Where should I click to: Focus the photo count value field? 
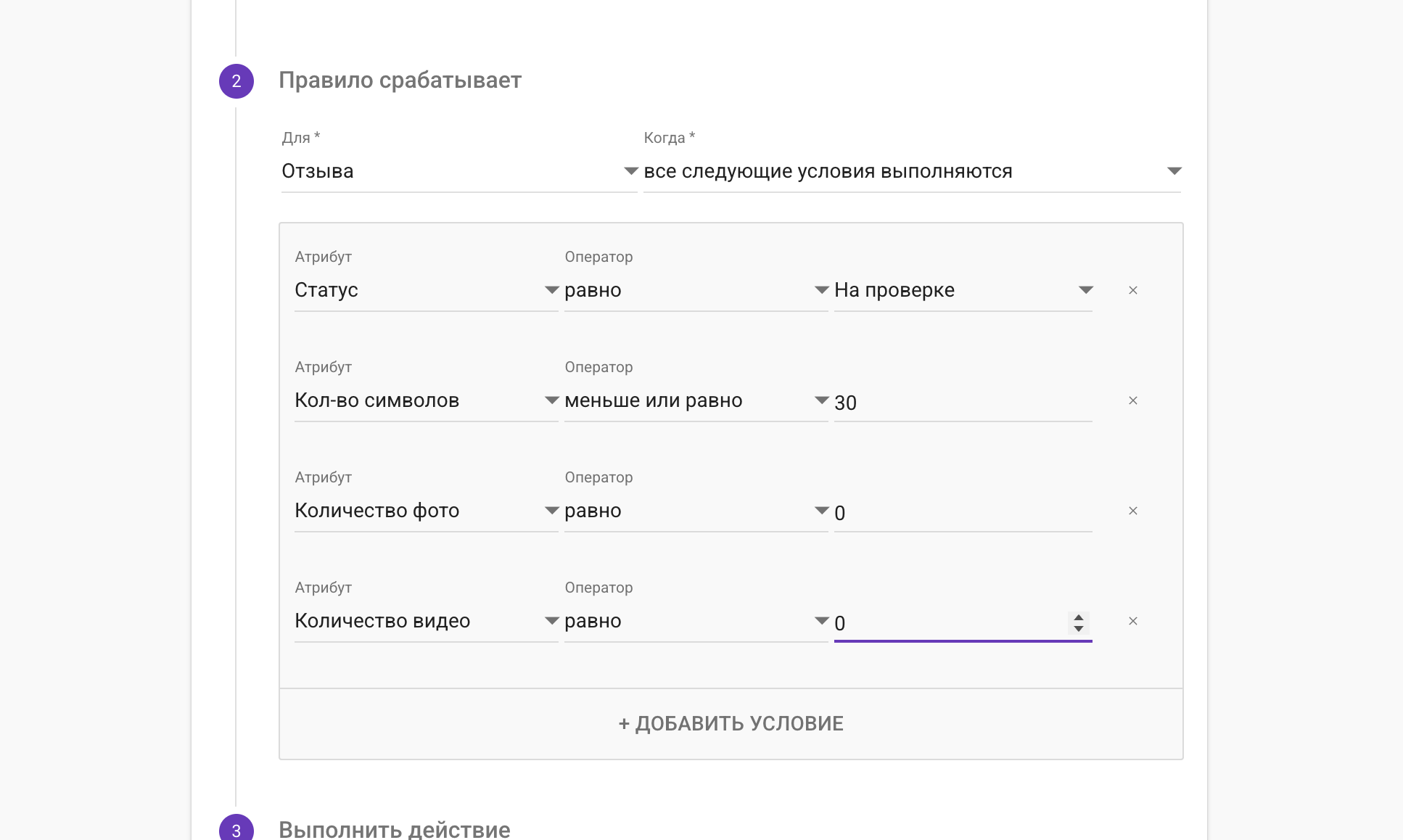[x=963, y=512]
